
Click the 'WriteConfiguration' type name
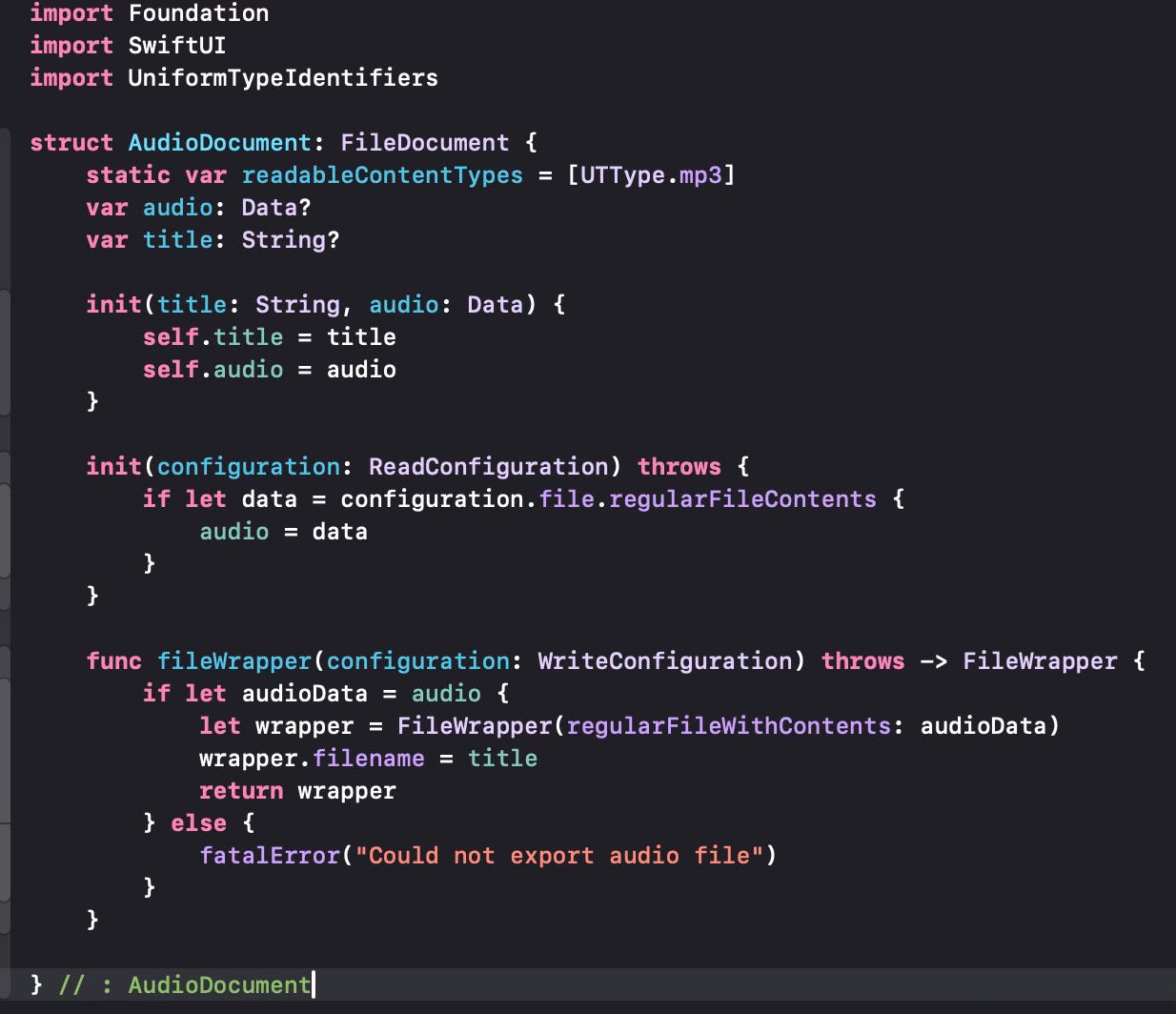(665, 661)
